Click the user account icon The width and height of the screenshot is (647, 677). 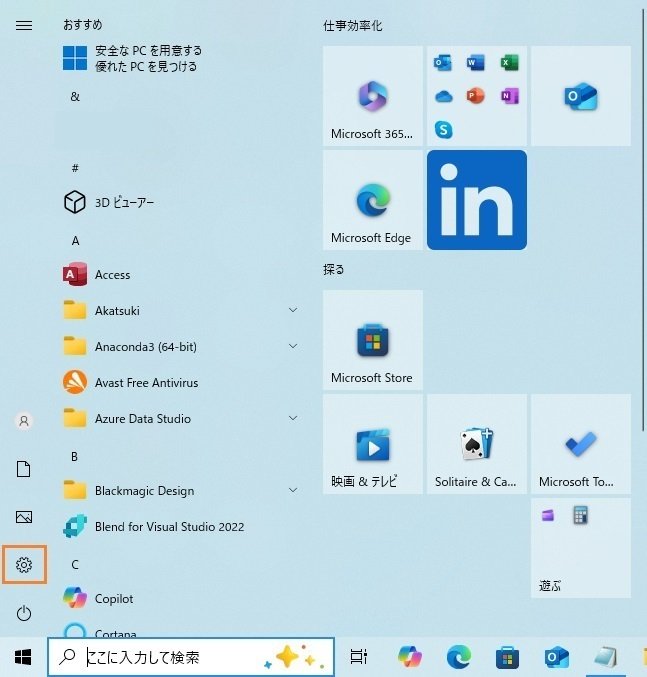tap(24, 421)
